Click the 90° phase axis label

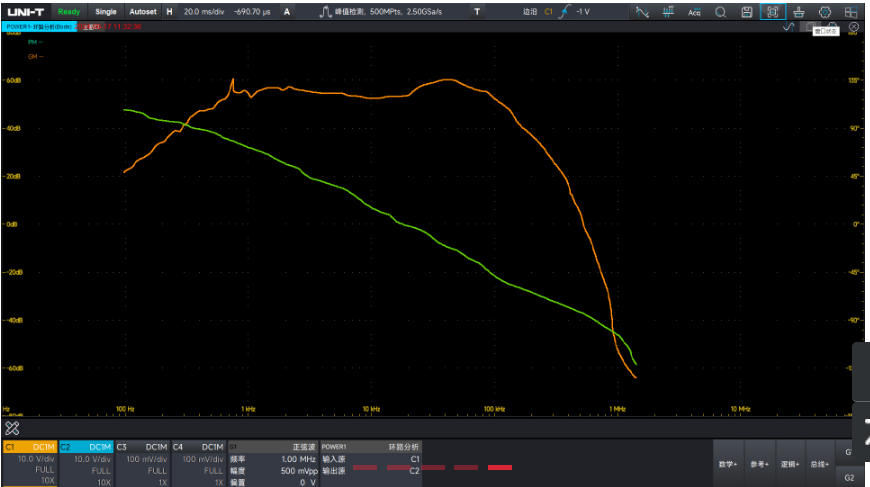click(854, 128)
